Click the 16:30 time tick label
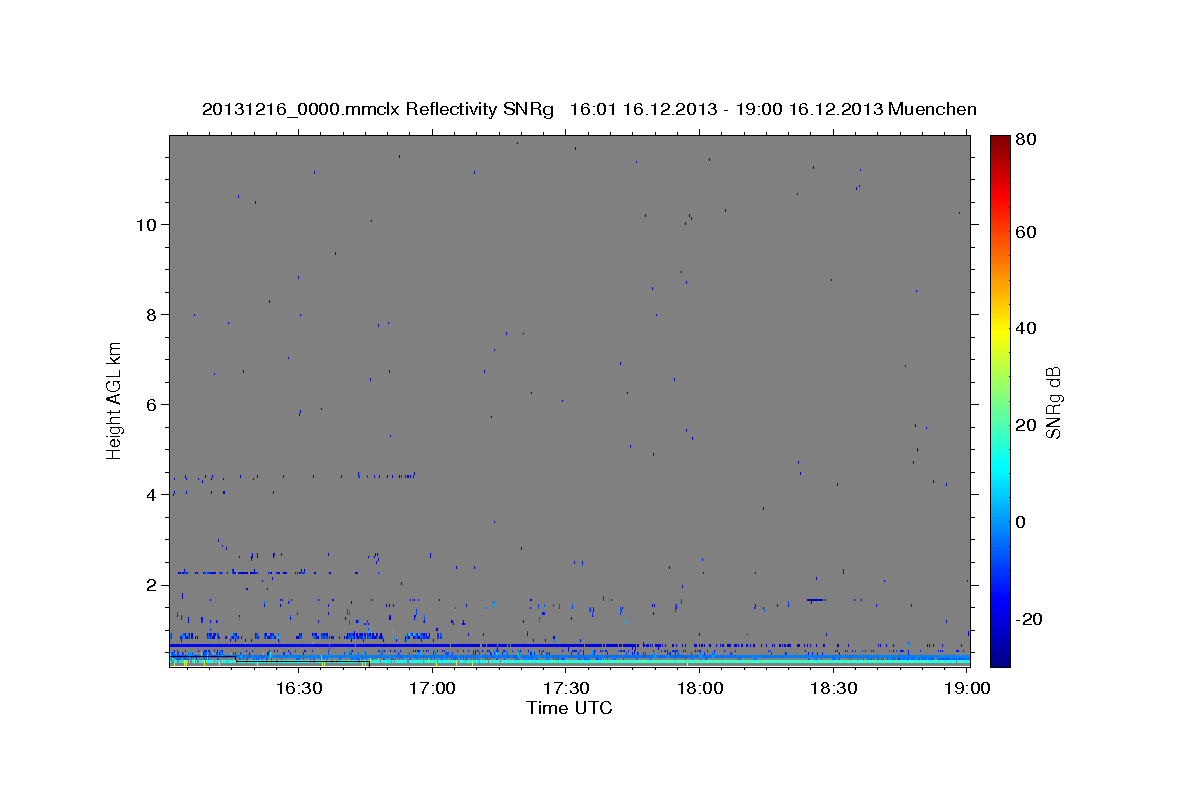This screenshot has width=1200, height=800. point(299,688)
